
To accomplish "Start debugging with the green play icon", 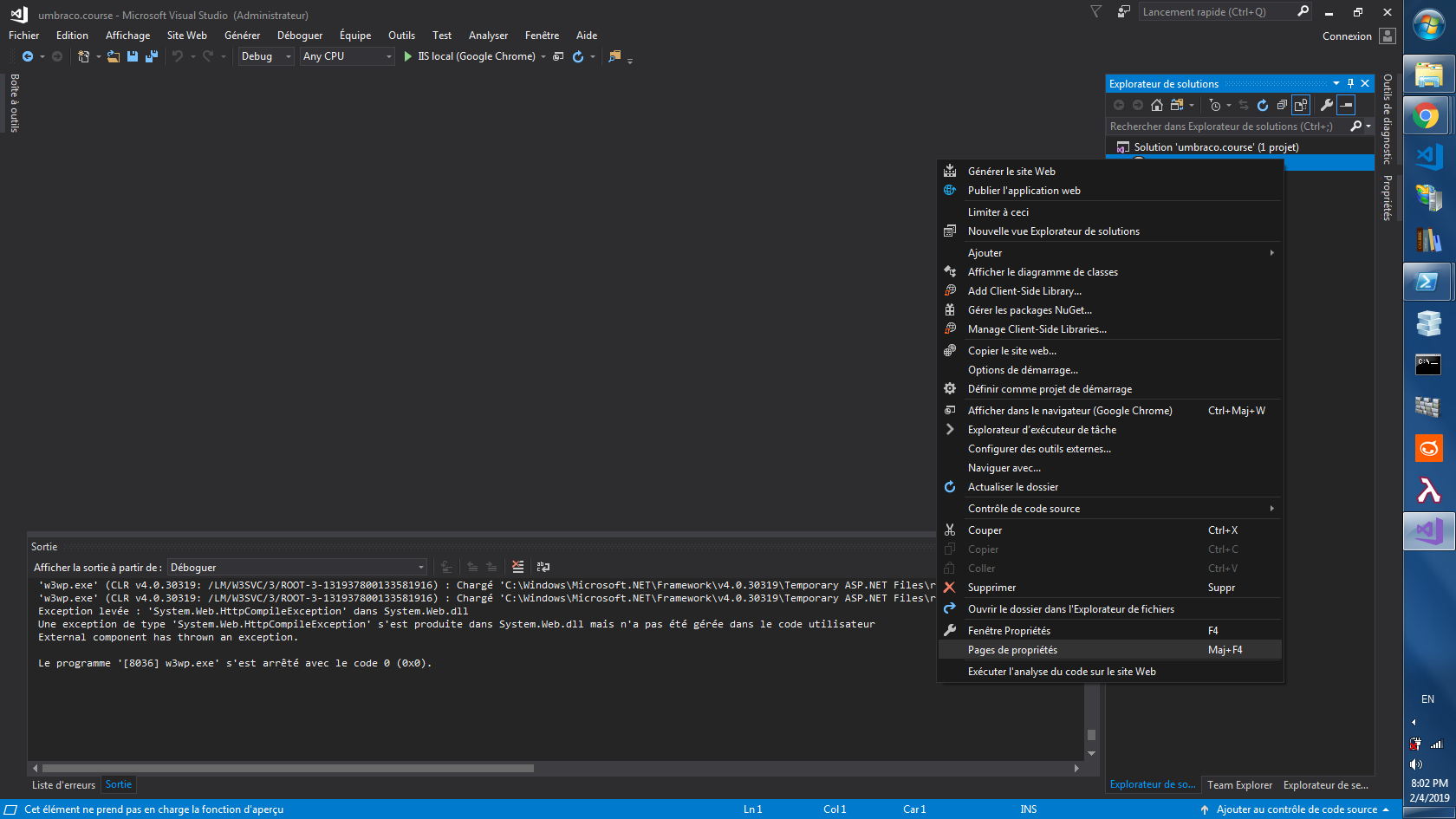I will click(407, 56).
